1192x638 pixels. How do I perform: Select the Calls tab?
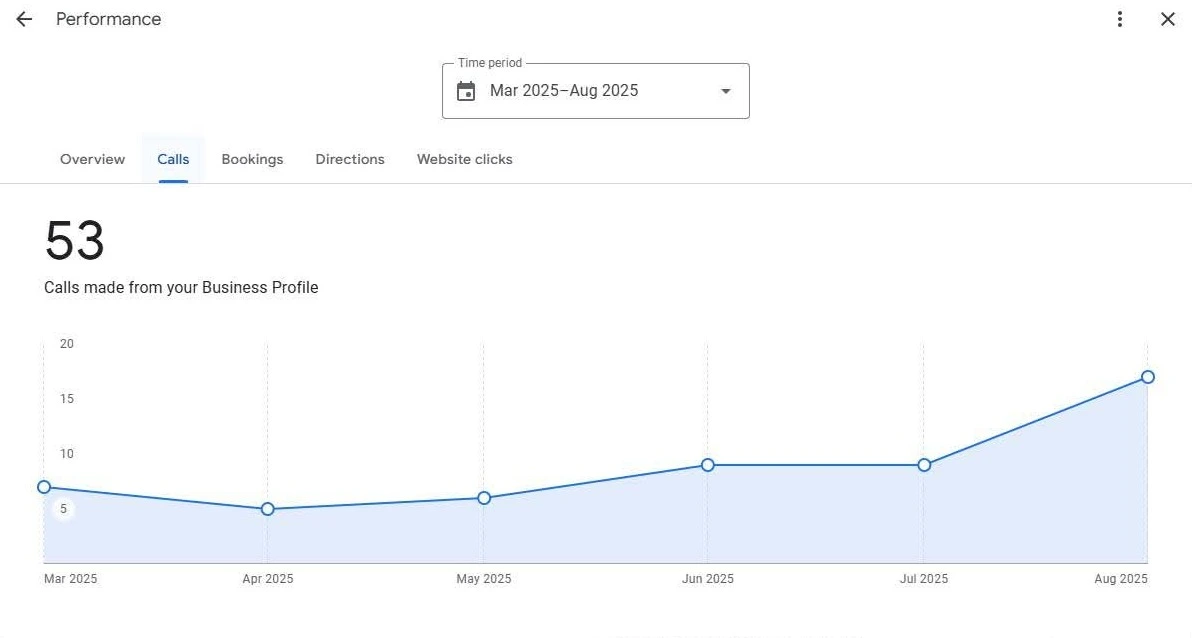pyautogui.click(x=172, y=159)
